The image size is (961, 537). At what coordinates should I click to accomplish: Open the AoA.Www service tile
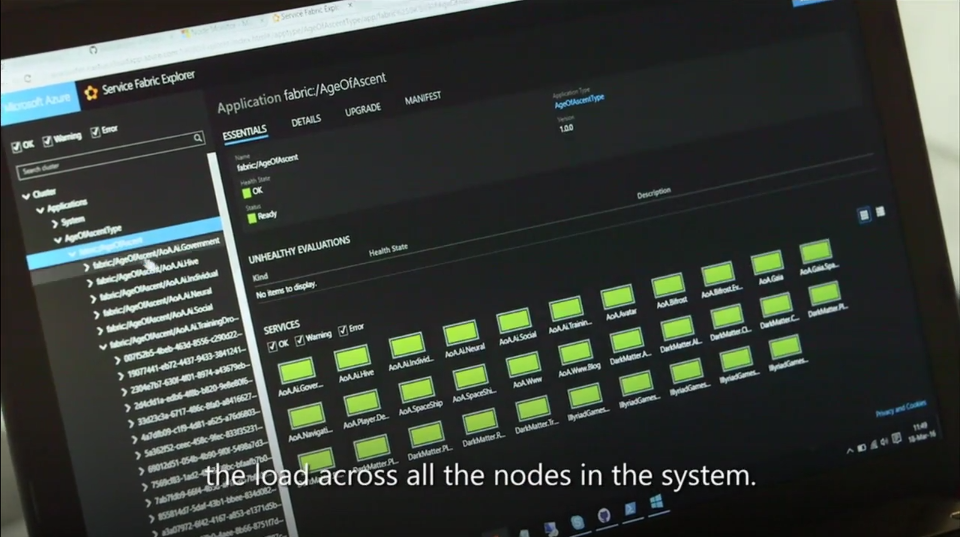coord(523,365)
